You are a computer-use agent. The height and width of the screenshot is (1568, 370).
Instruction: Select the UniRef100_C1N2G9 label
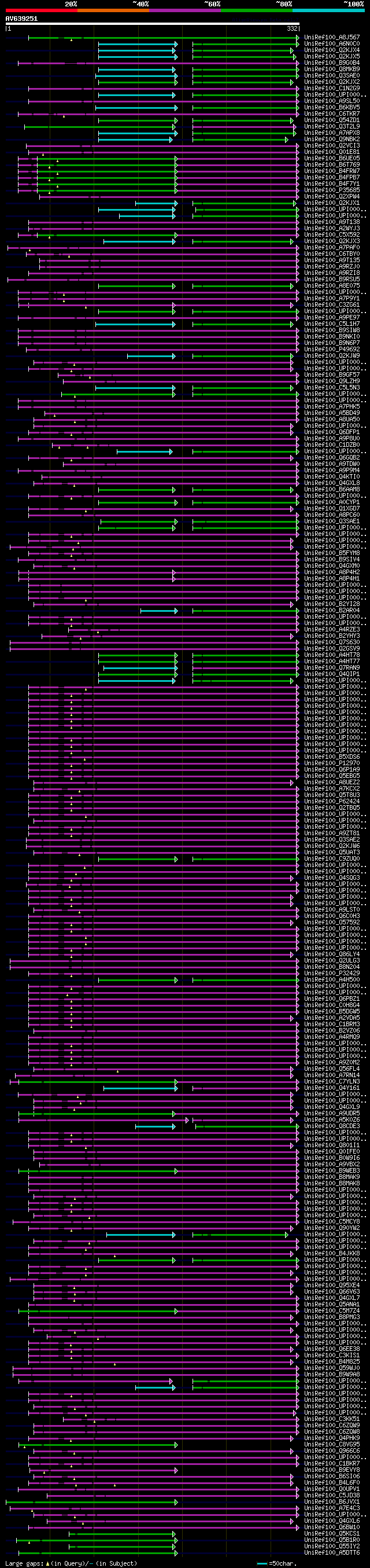click(x=332, y=88)
